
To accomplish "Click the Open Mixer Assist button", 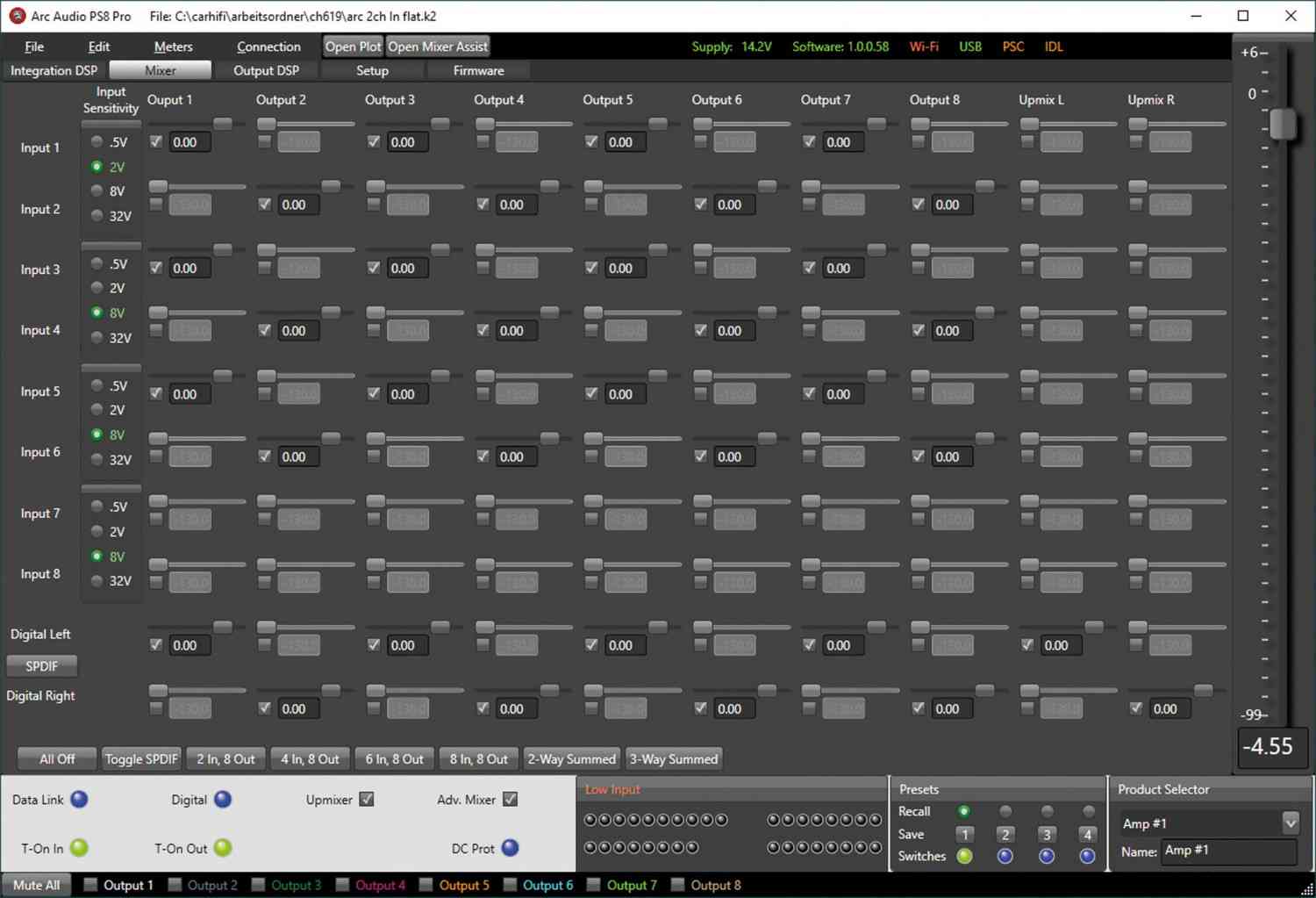I will point(437,47).
